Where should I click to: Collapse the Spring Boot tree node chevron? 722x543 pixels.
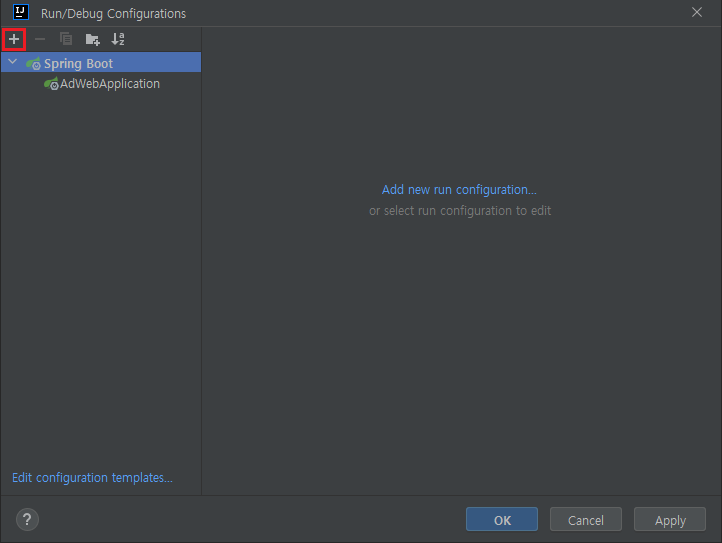pos(13,62)
